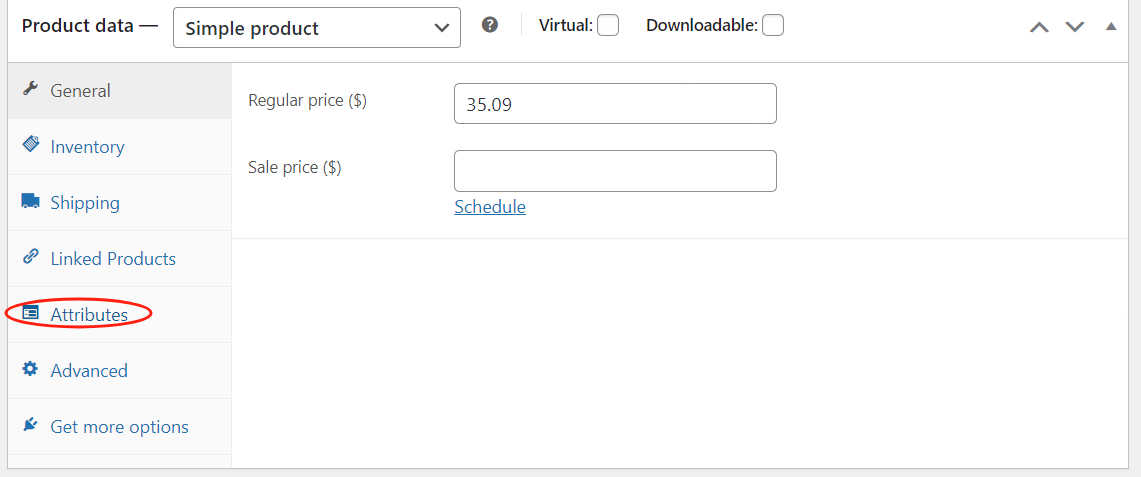Focus the Sale price input field
This screenshot has height=477, width=1141.
point(615,171)
